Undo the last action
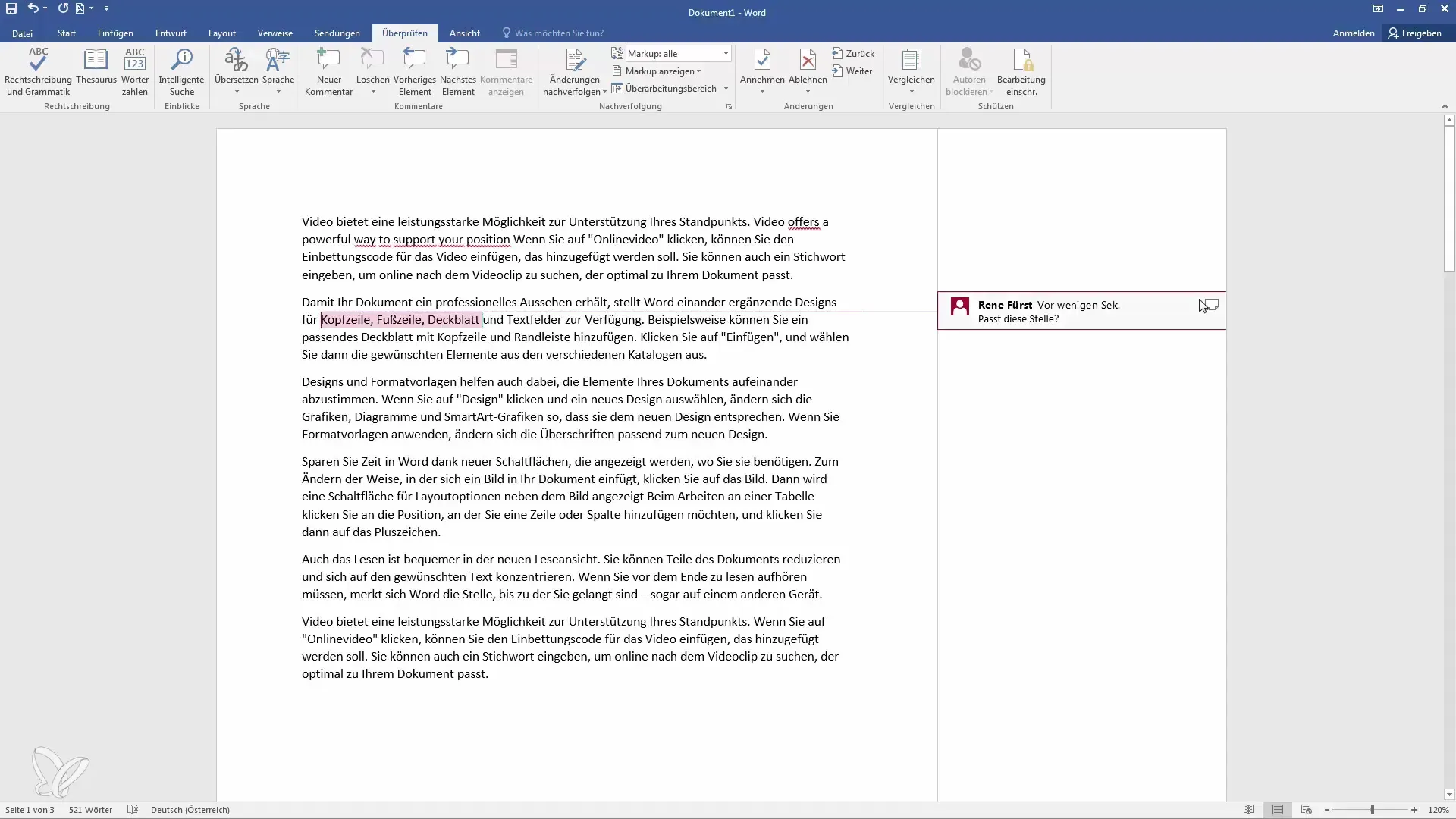1456x819 pixels. point(33,8)
